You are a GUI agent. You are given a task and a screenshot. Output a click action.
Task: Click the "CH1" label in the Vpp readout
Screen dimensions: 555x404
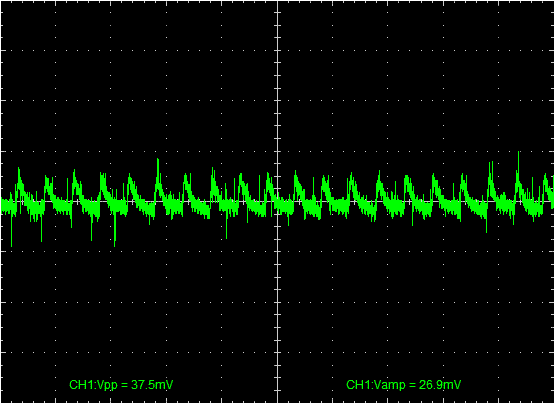pos(77,385)
